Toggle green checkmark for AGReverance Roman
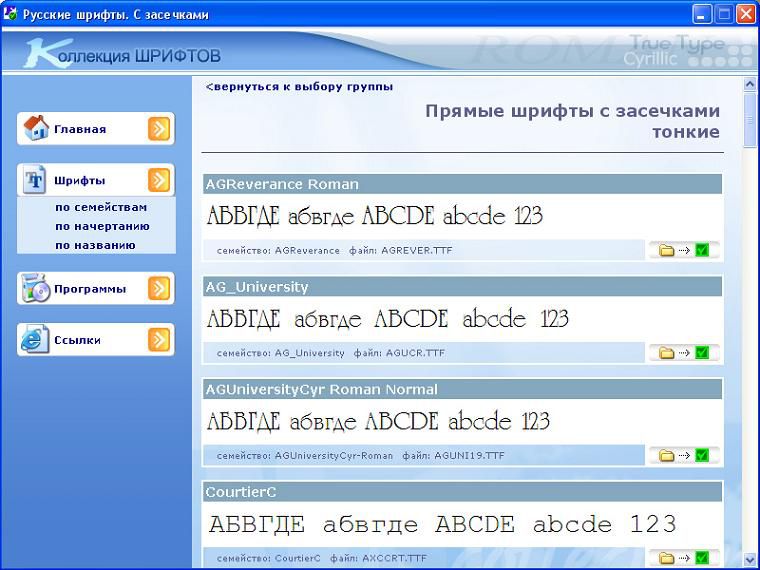This screenshot has height=570, width=760. (702, 250)
